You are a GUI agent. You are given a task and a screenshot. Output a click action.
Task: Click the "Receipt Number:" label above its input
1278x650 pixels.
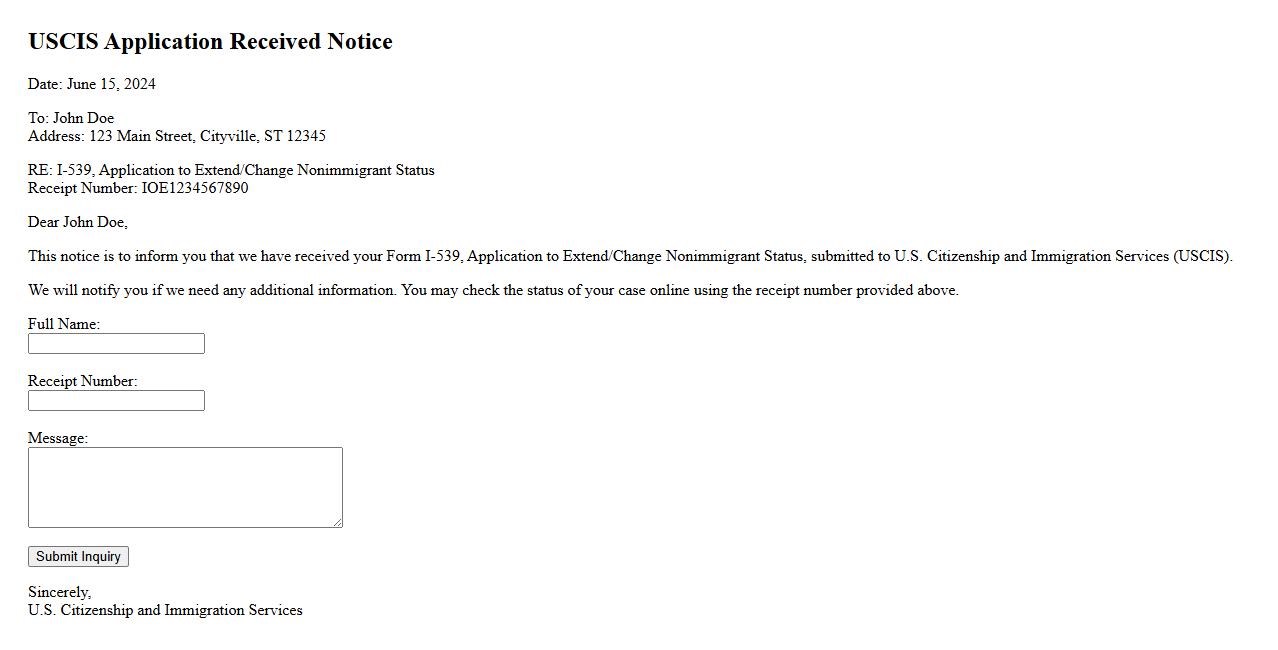pyautogui.click(x=82, y=381)
